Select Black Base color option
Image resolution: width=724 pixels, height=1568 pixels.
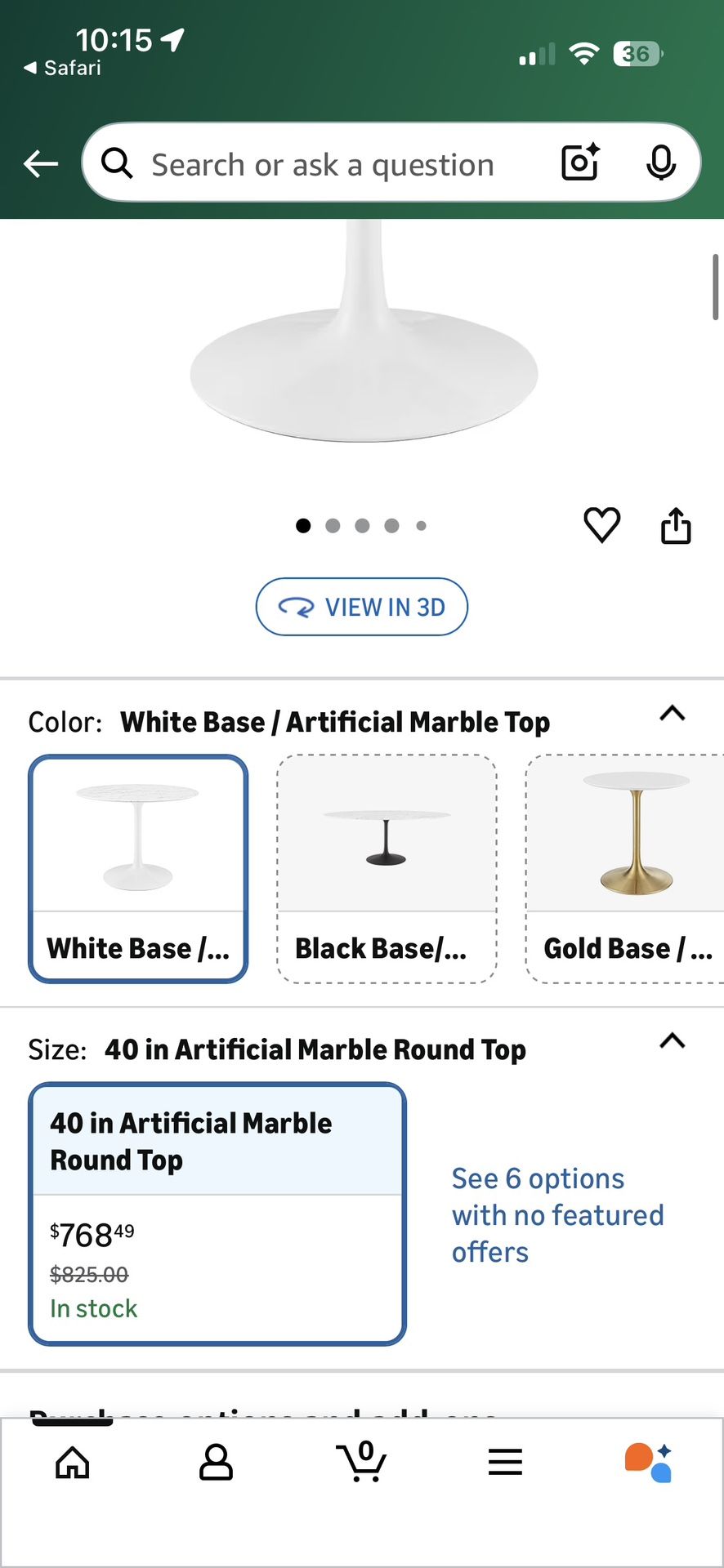click(387, 868)
